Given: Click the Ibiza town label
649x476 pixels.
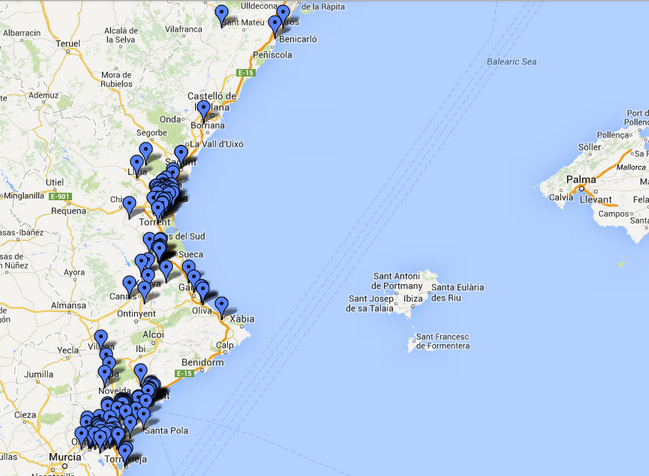Looking at the screenshot, I should point(413,298).
